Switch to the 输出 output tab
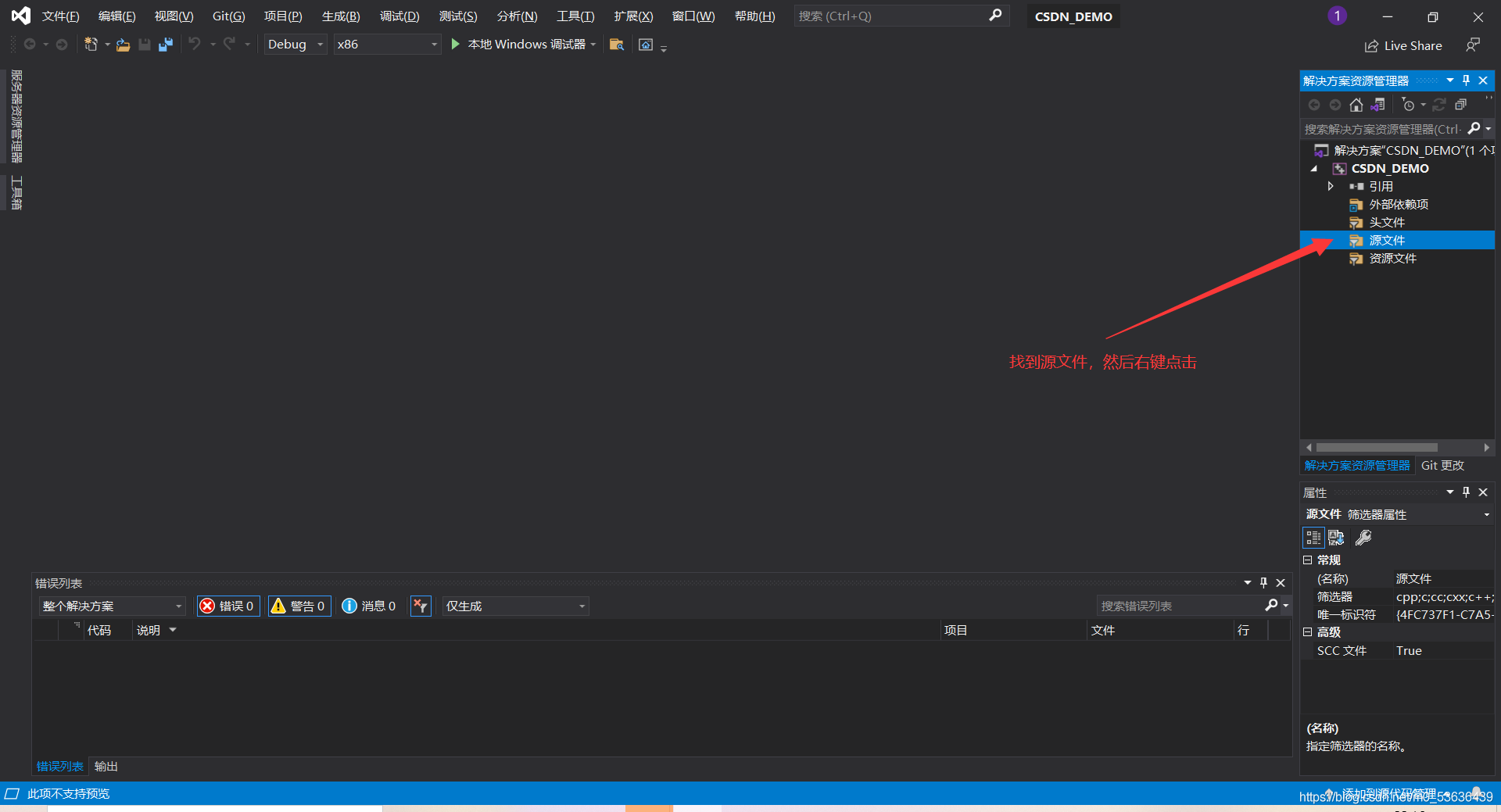 click(x=106, y=766)
